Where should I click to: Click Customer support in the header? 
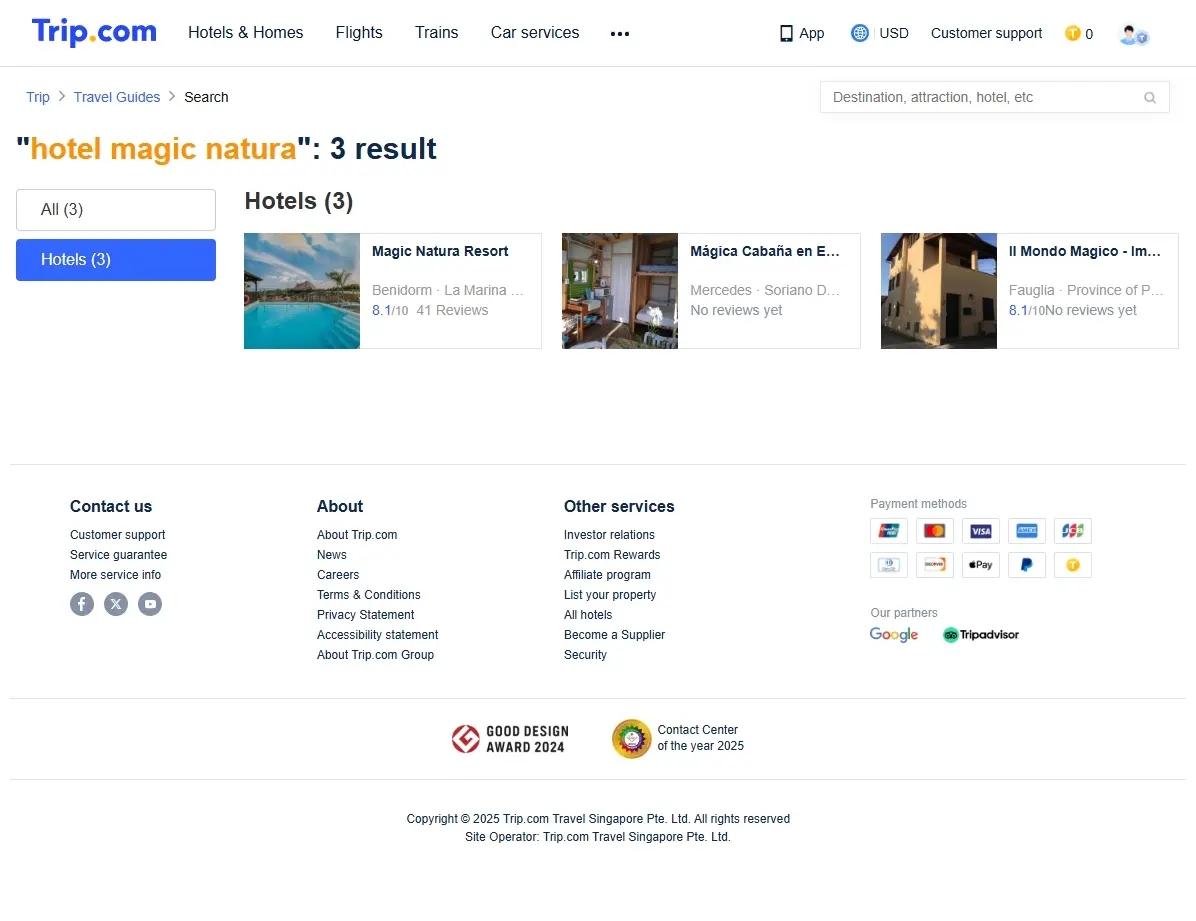click(x=986, y=34)
